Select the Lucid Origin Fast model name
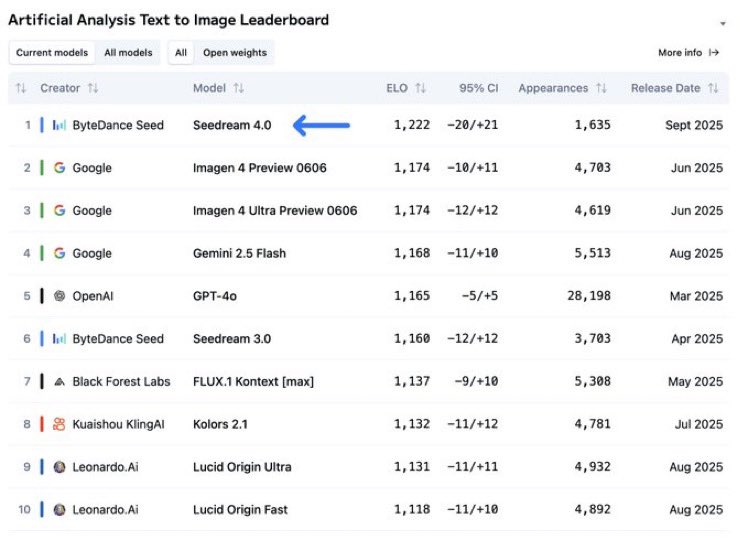This screenshot has width=748, height=540. (240, 509)
